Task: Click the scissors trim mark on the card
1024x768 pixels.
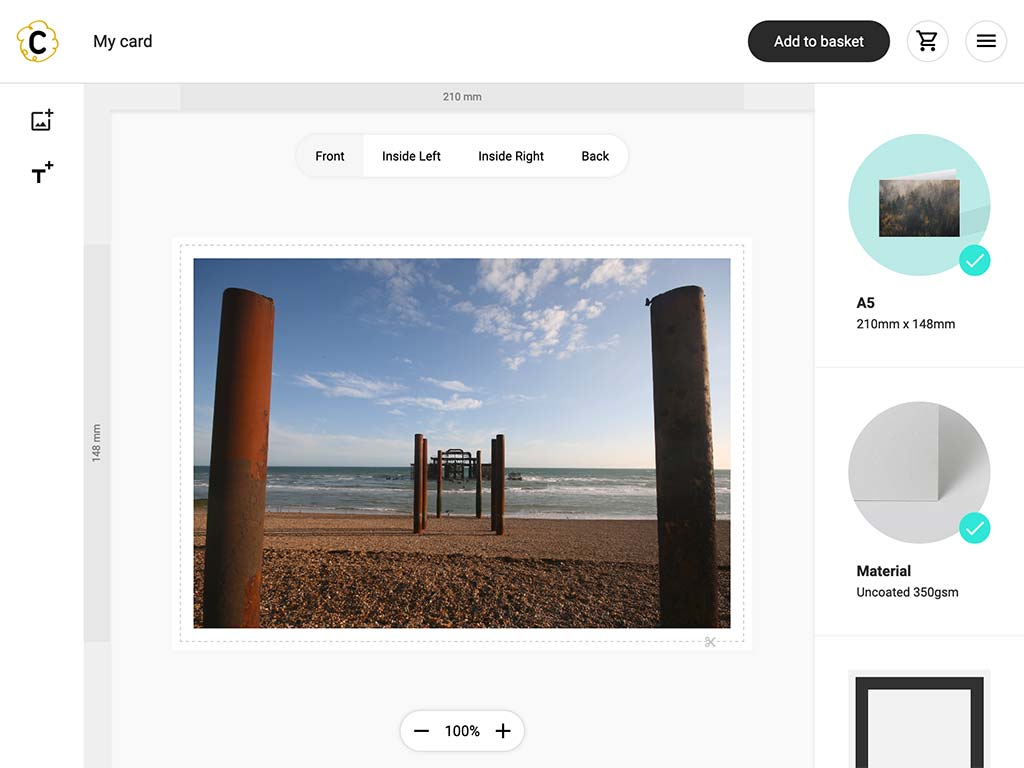Action: pyautogui.click(x=710, y=641)
